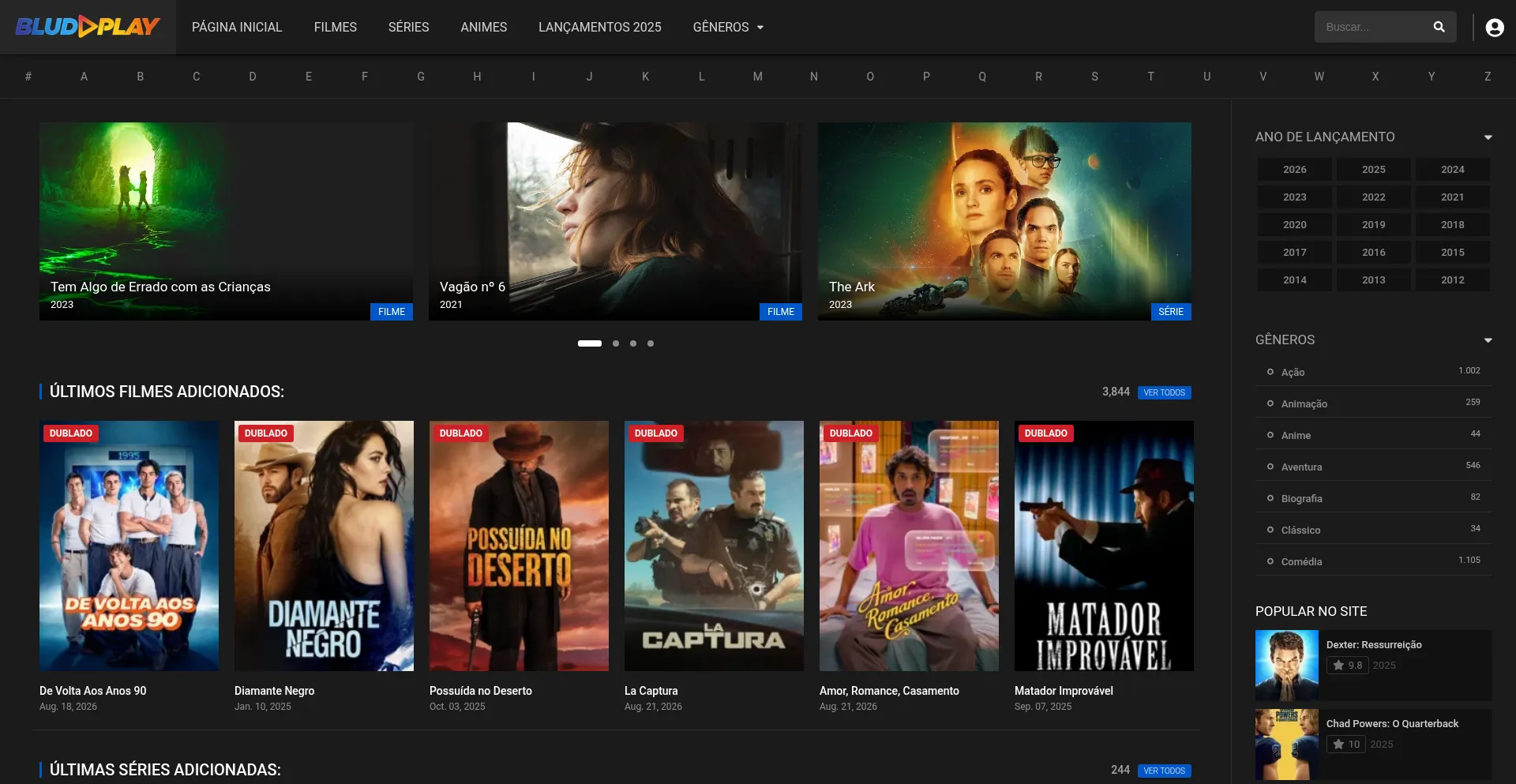Viewport: 1516px width, 784px height.
Task: Open the Séries menu item
Action: click(x=409, y=27)
